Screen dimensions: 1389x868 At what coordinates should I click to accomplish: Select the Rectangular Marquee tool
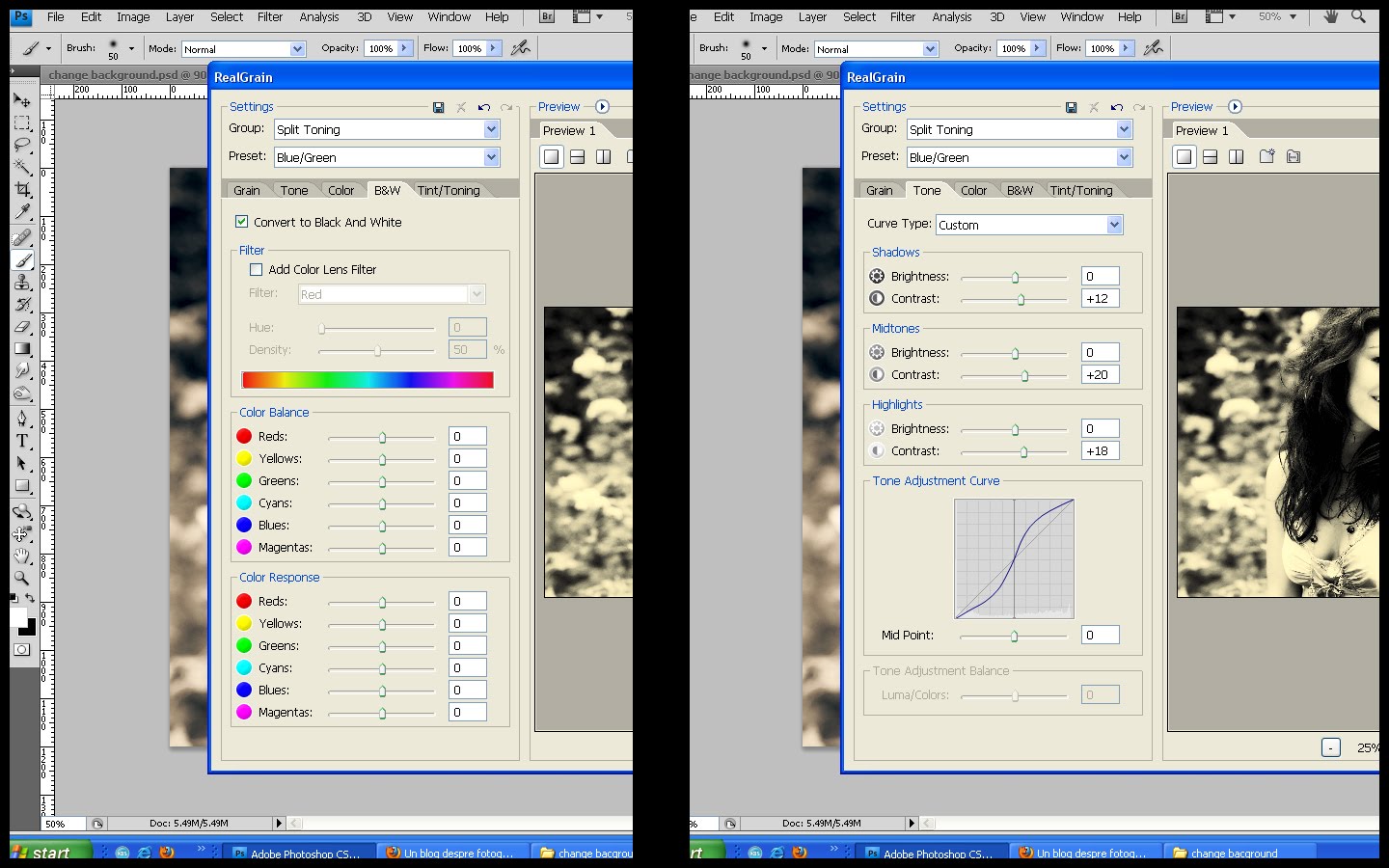(22, 123)
